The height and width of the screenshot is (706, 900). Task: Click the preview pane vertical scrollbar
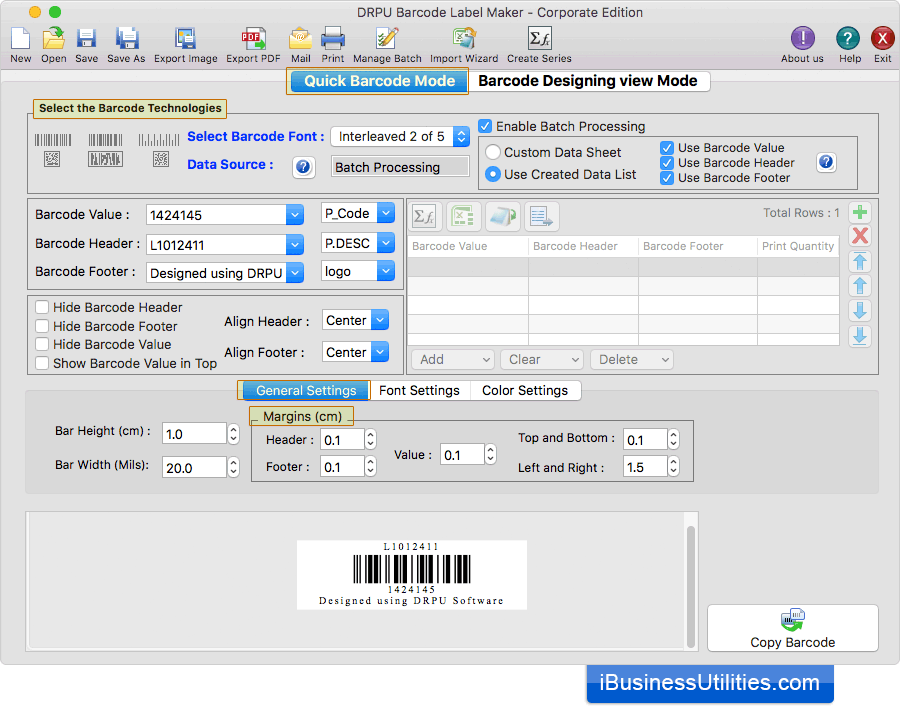690,585
